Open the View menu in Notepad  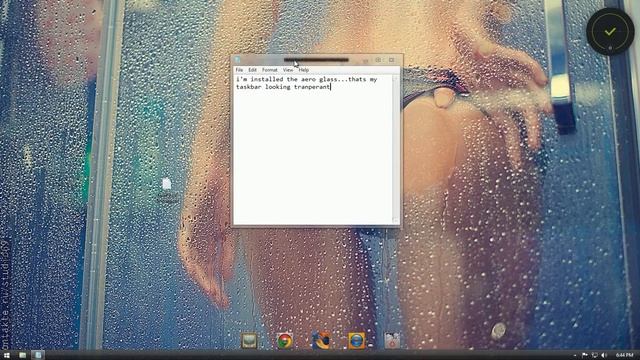(x=288, y=70)
